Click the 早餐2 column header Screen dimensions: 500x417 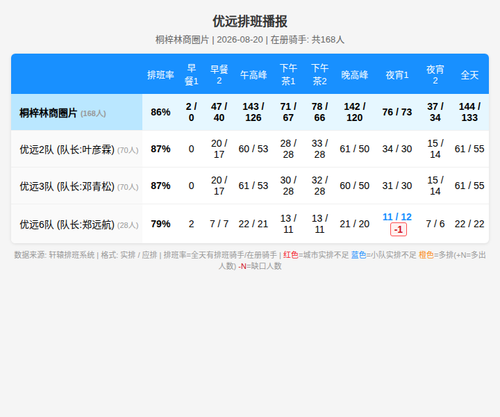click(219, 75)
